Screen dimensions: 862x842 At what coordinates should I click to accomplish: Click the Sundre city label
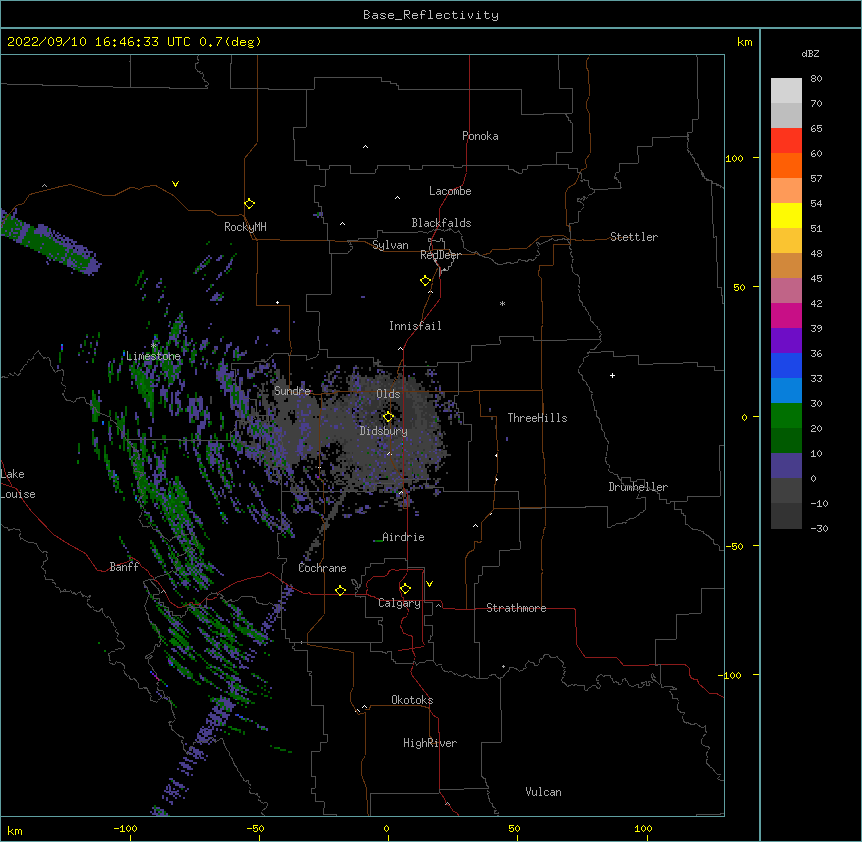(x=292, y=391)
